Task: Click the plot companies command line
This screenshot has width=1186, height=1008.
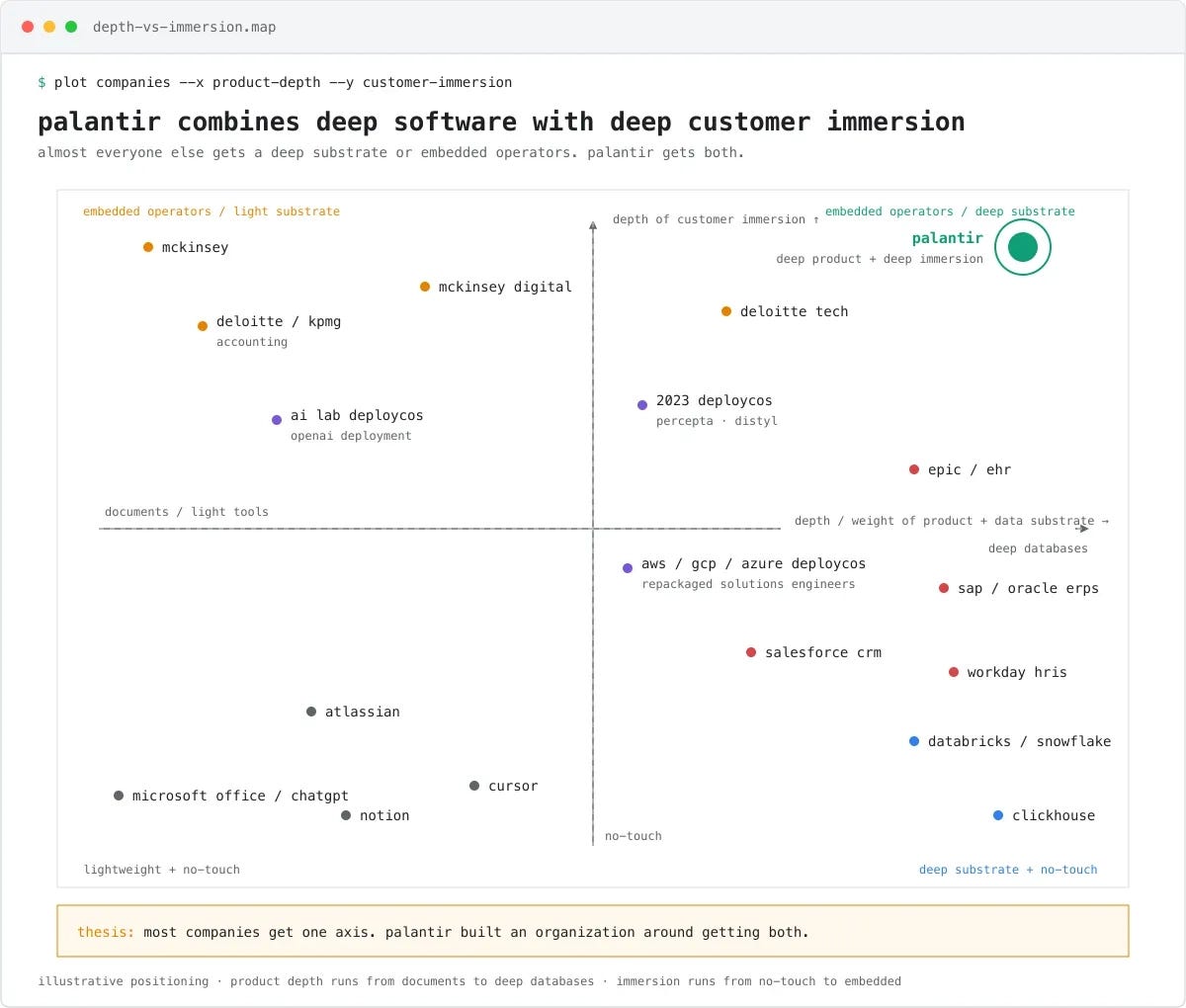Action: coord(275,82)
